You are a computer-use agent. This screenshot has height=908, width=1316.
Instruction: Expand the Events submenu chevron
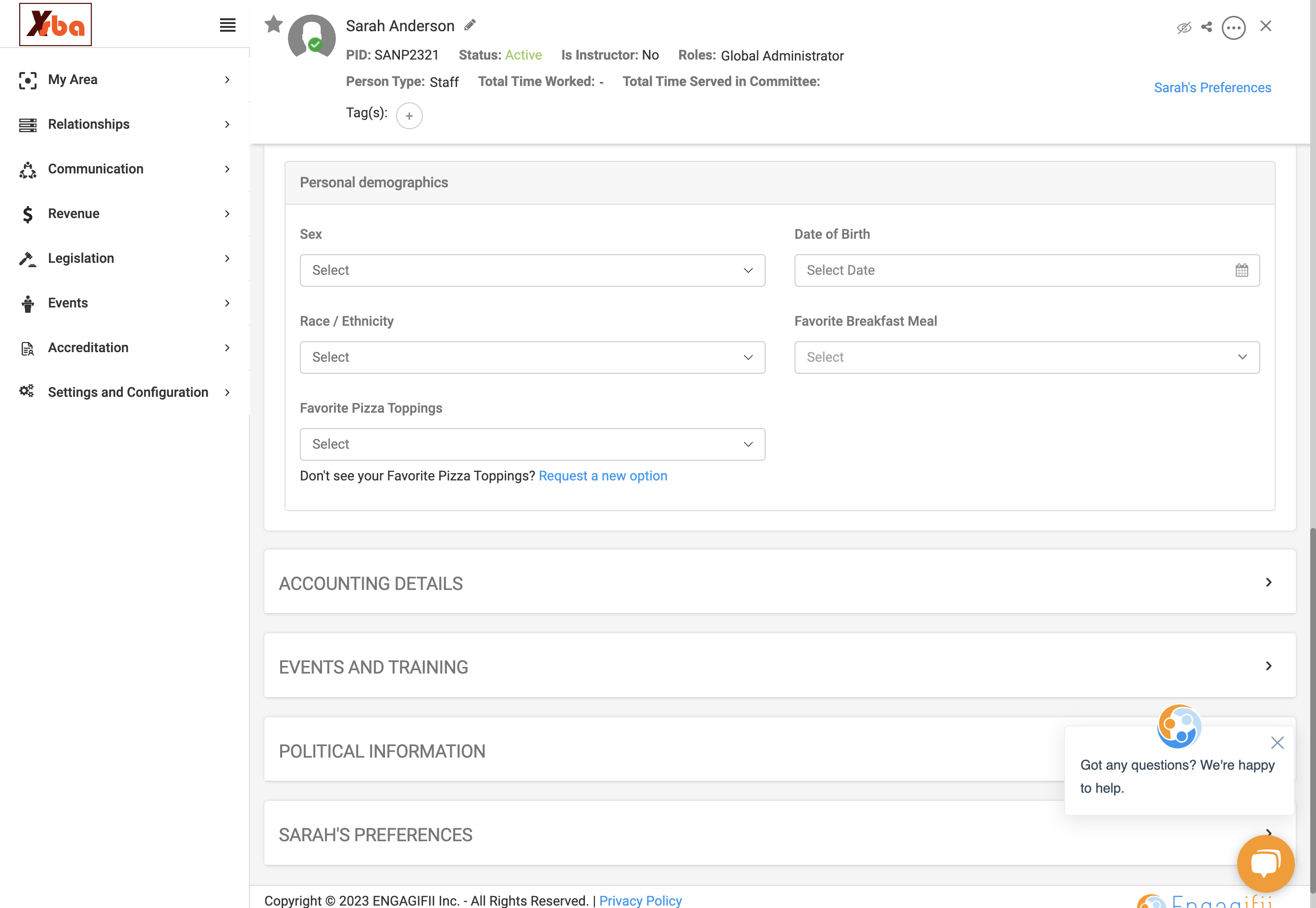227,303
